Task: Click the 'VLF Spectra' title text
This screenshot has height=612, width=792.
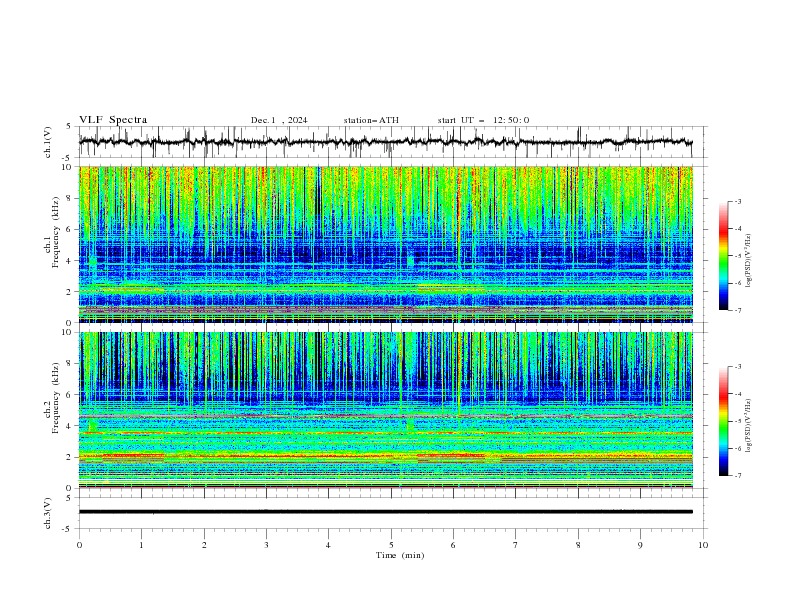Action: point(113,120)
